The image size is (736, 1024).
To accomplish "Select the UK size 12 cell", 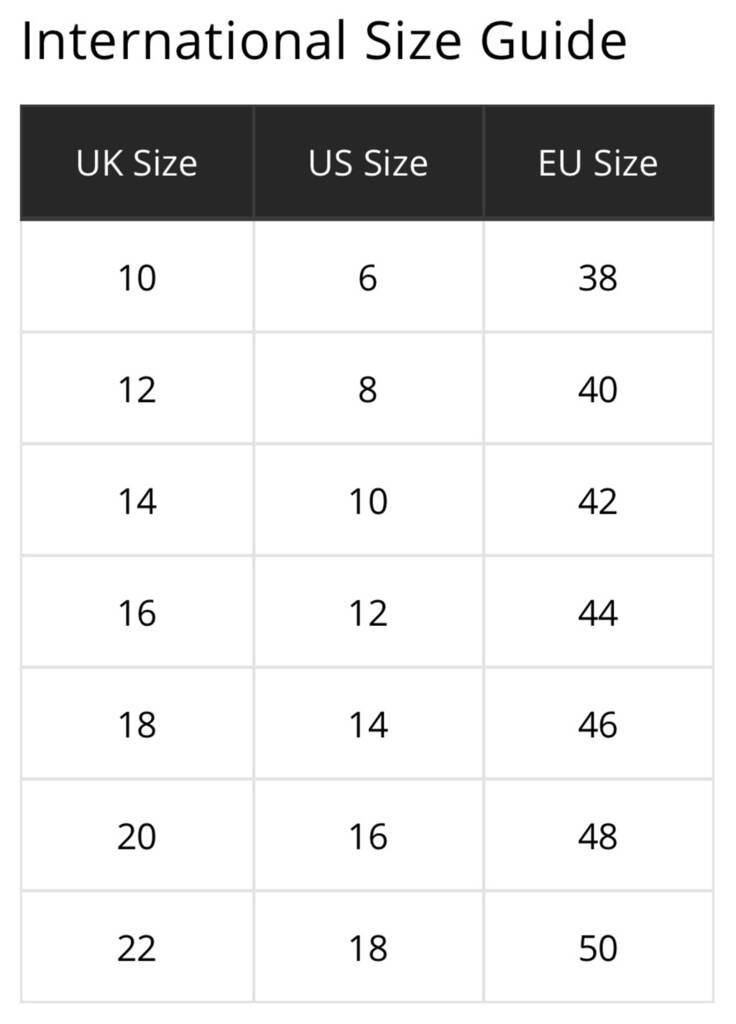I will (136, 389).
